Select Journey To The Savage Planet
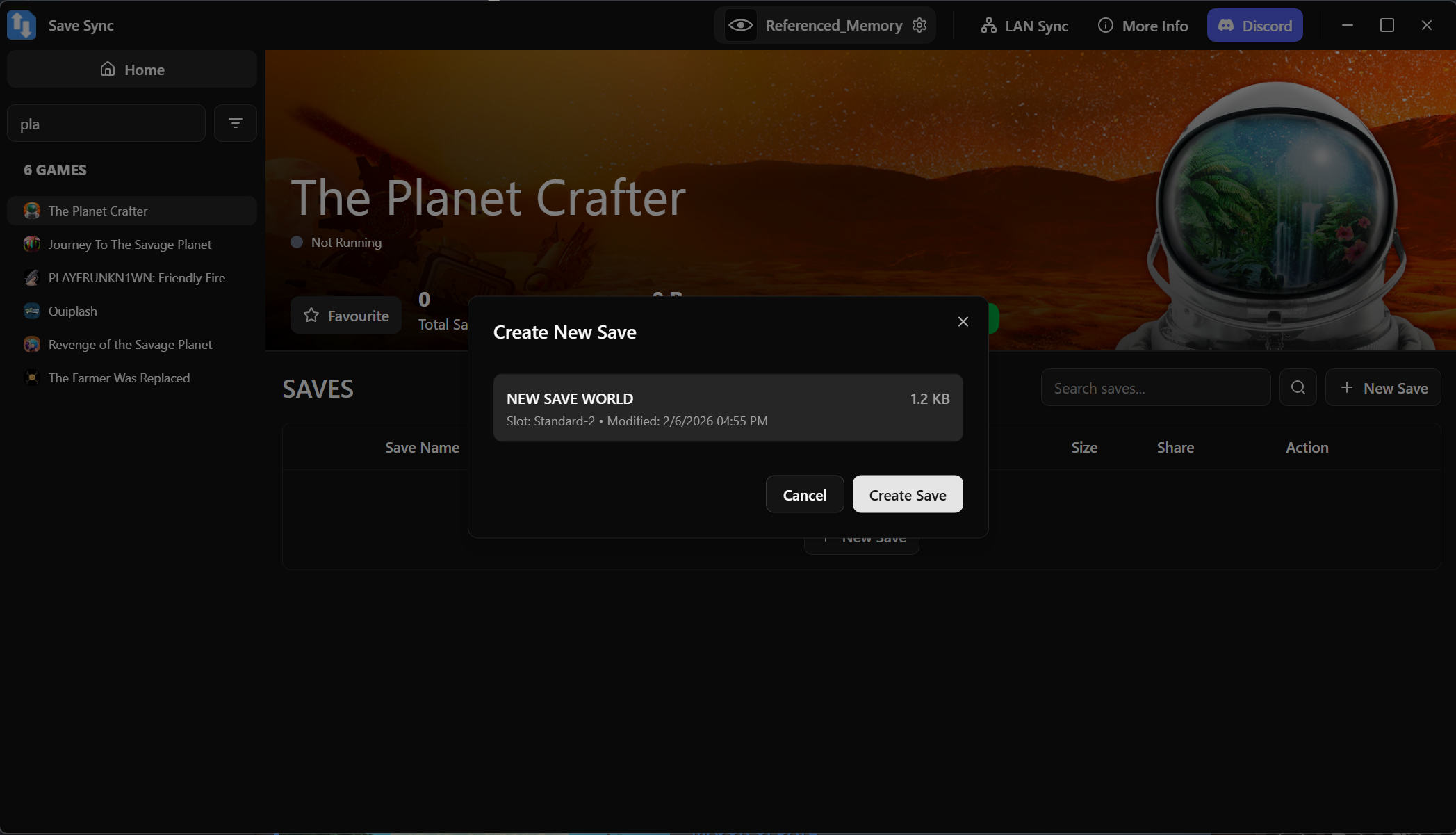1456x835 pixels. click(132, 244)
